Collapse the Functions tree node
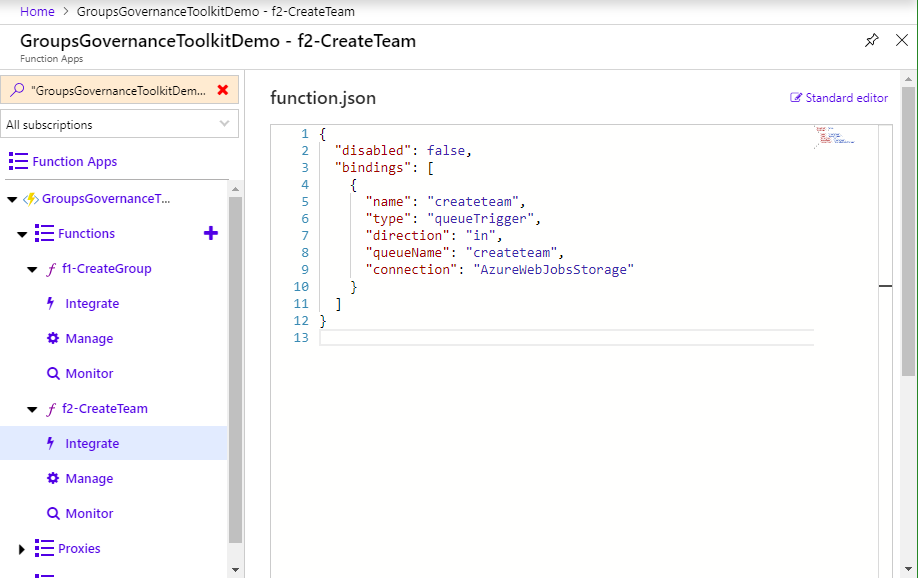Viewport: 918px width, 578px height. click(22, 234)
